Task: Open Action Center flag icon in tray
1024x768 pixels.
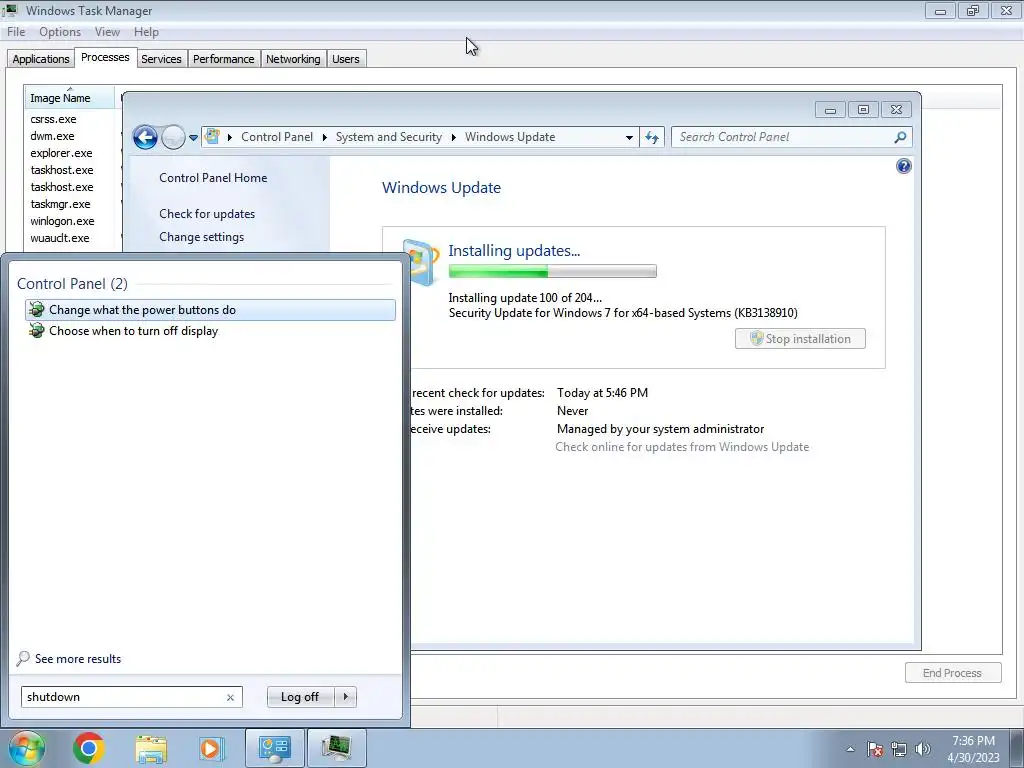Action: coord(875,749)
